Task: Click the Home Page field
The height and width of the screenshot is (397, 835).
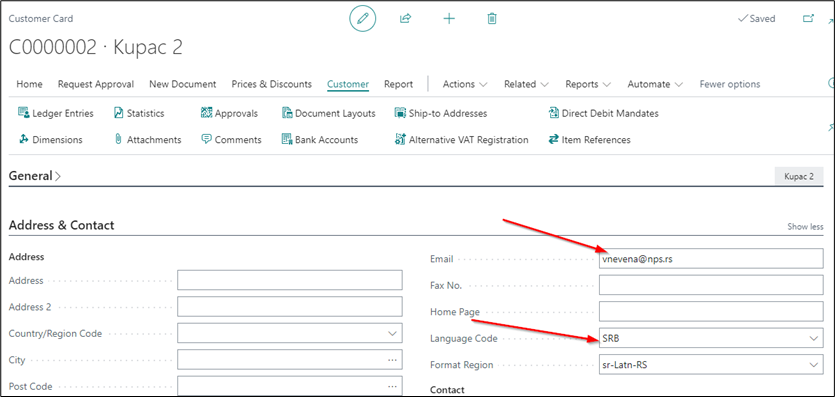Action: pos(711,312)
